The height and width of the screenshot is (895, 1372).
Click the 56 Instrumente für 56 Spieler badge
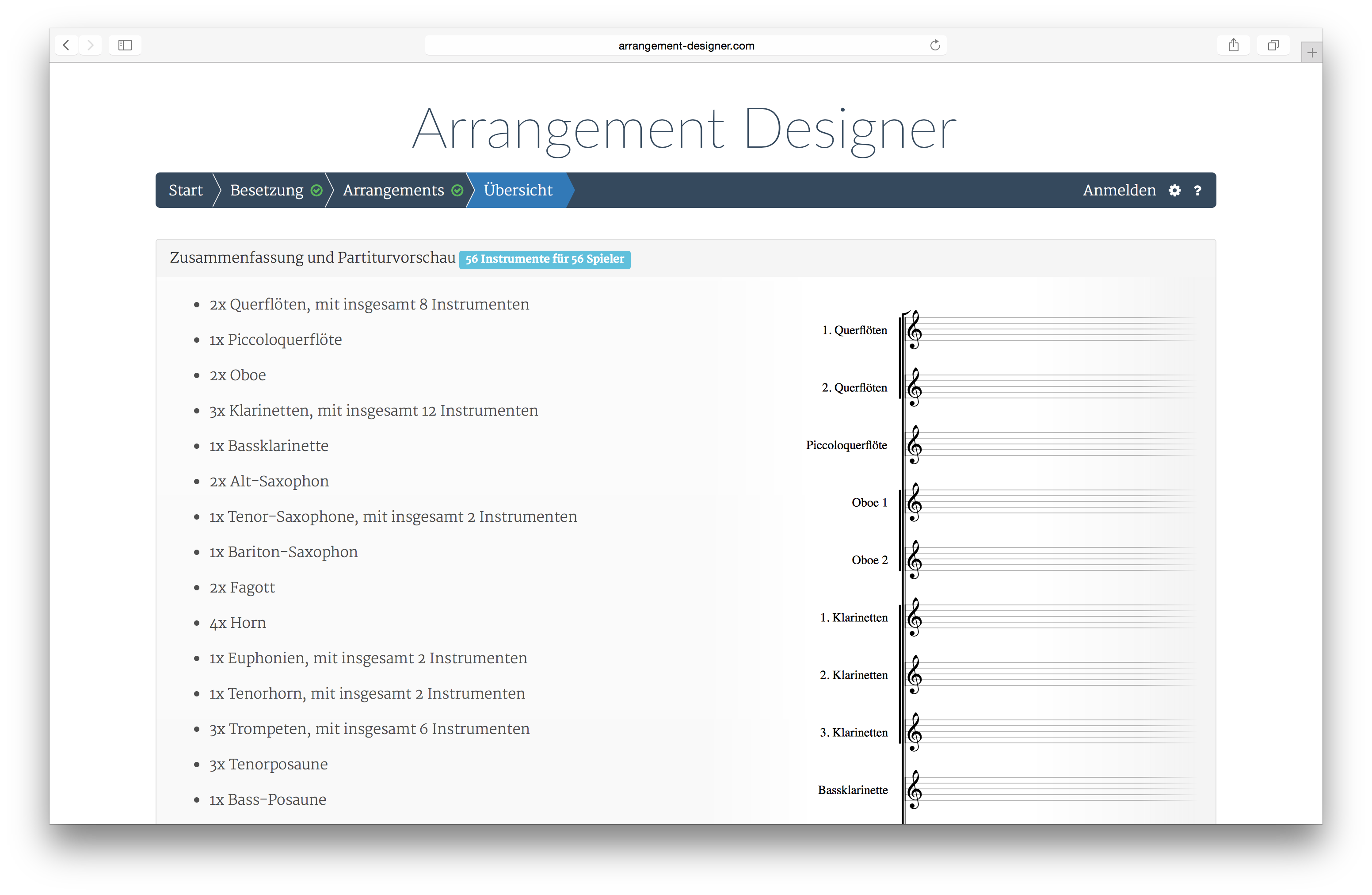[544, 259]
